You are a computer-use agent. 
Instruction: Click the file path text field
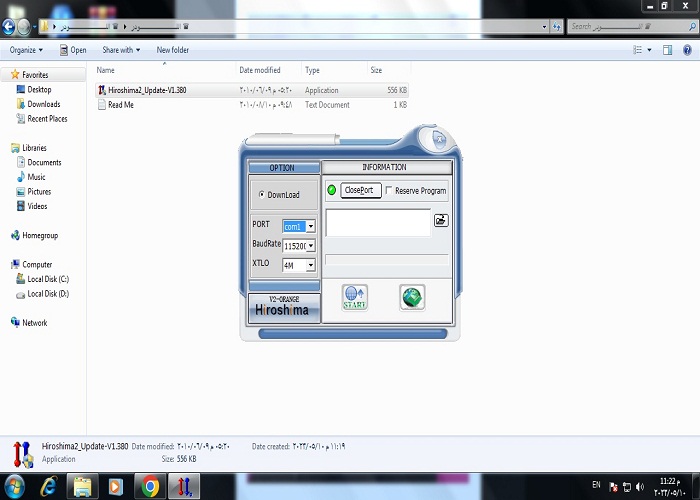(378, 222)
